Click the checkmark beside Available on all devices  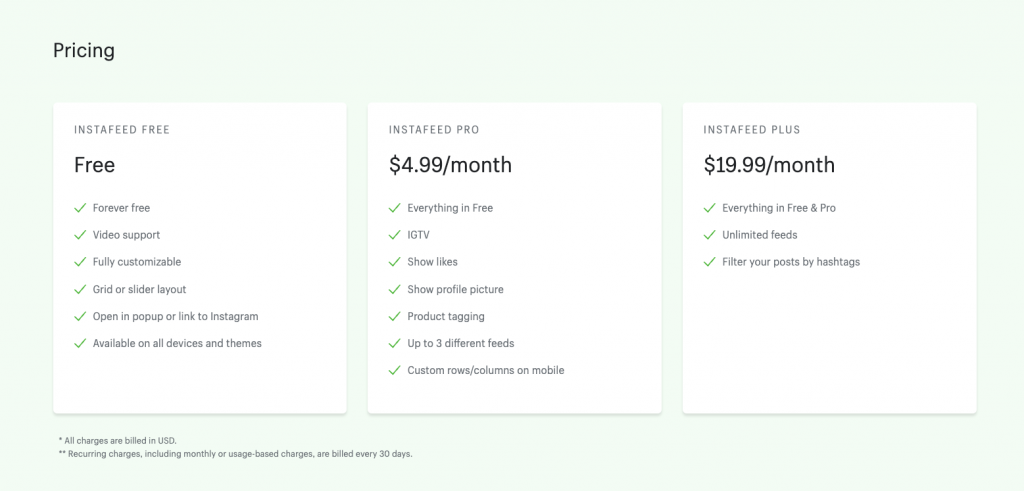[80, 343]
